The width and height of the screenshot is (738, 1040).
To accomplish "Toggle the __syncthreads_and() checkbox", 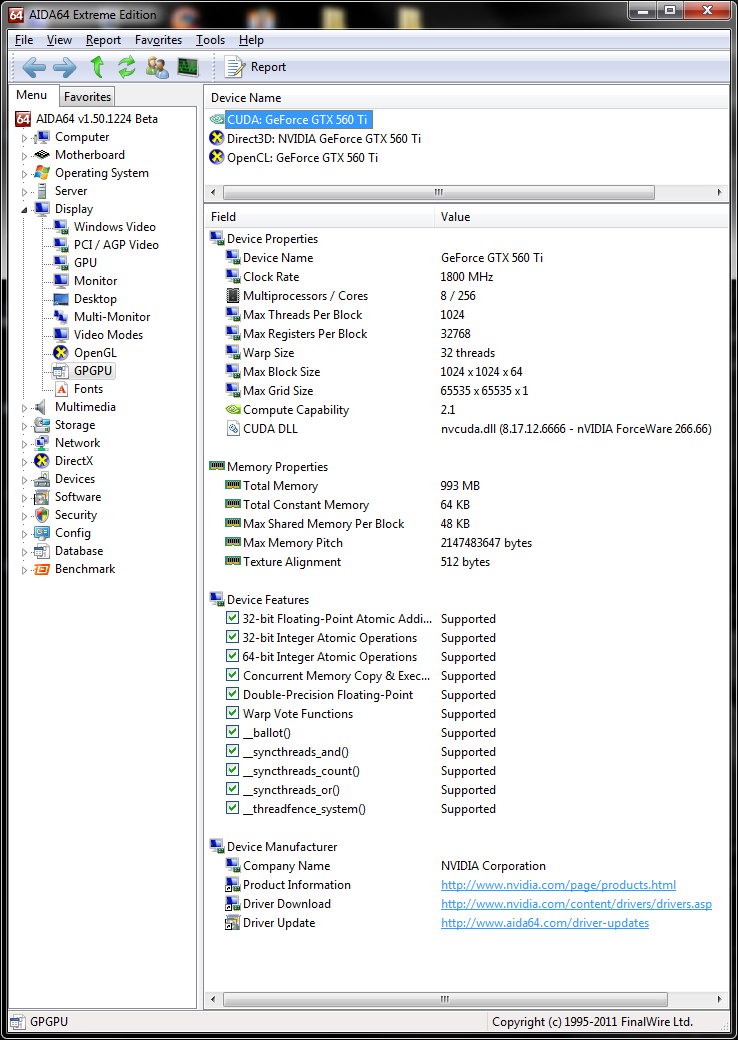I will pos(232,751).
